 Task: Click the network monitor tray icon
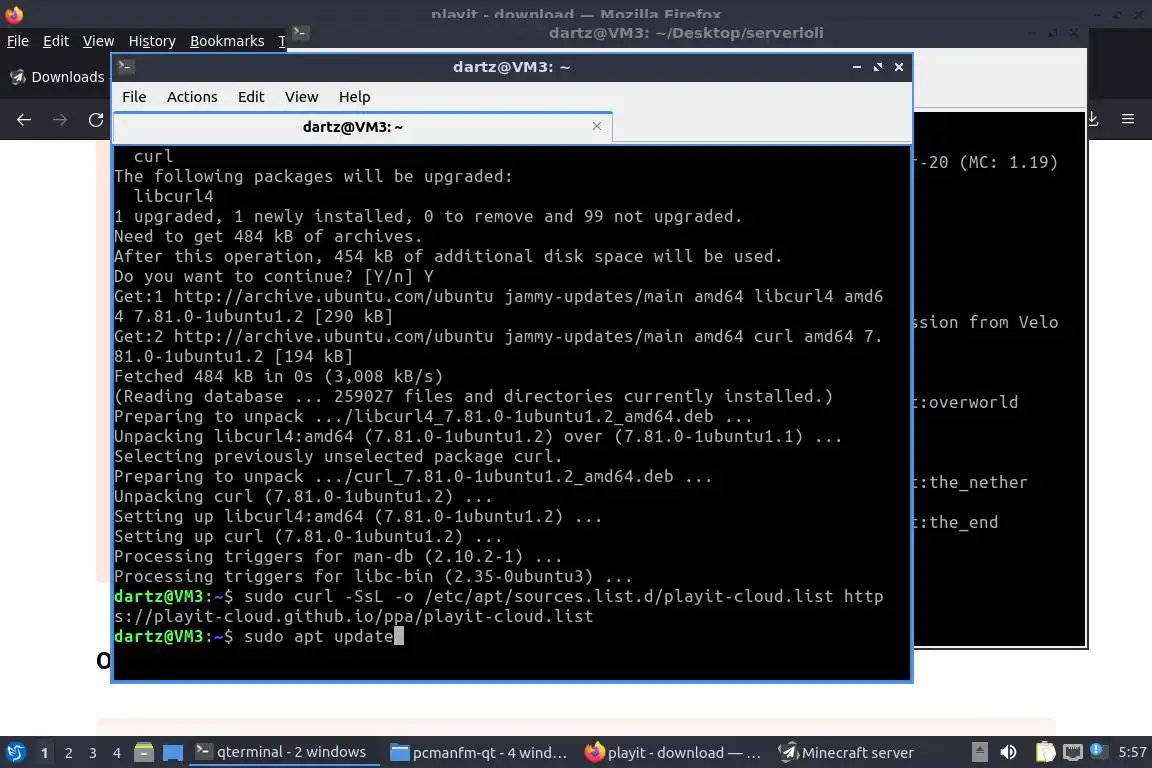tap(1073, 753)
